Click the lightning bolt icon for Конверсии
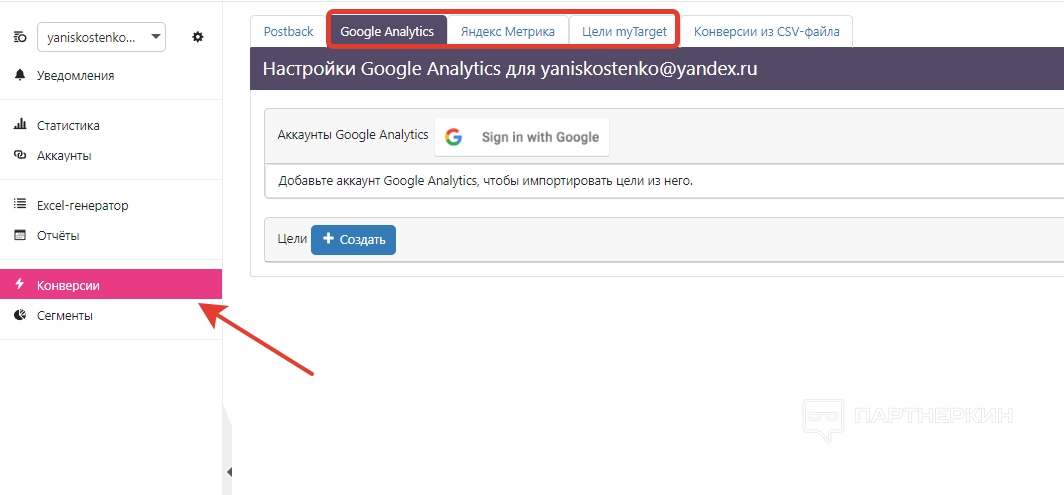This screenshot has width=1064, height=495. click(x=20, y=285)
